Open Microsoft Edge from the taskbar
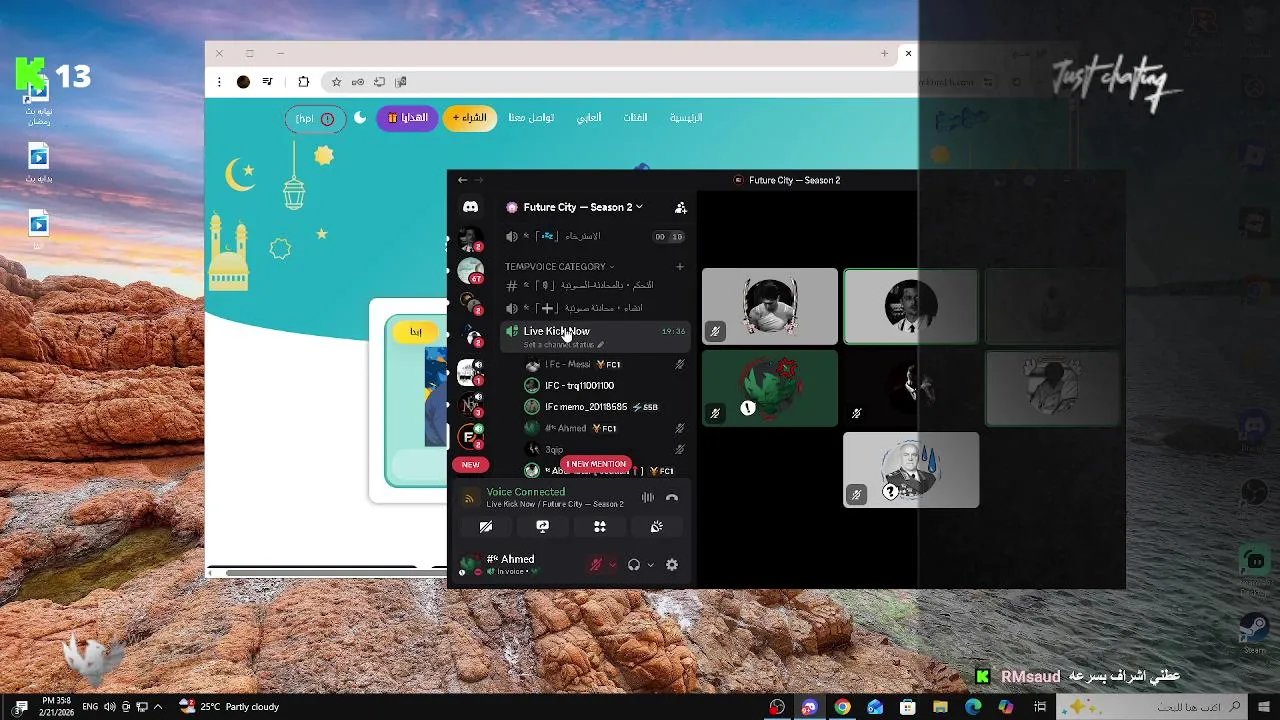The width and height of the screenshot is (1280, 720). point(973,707)
